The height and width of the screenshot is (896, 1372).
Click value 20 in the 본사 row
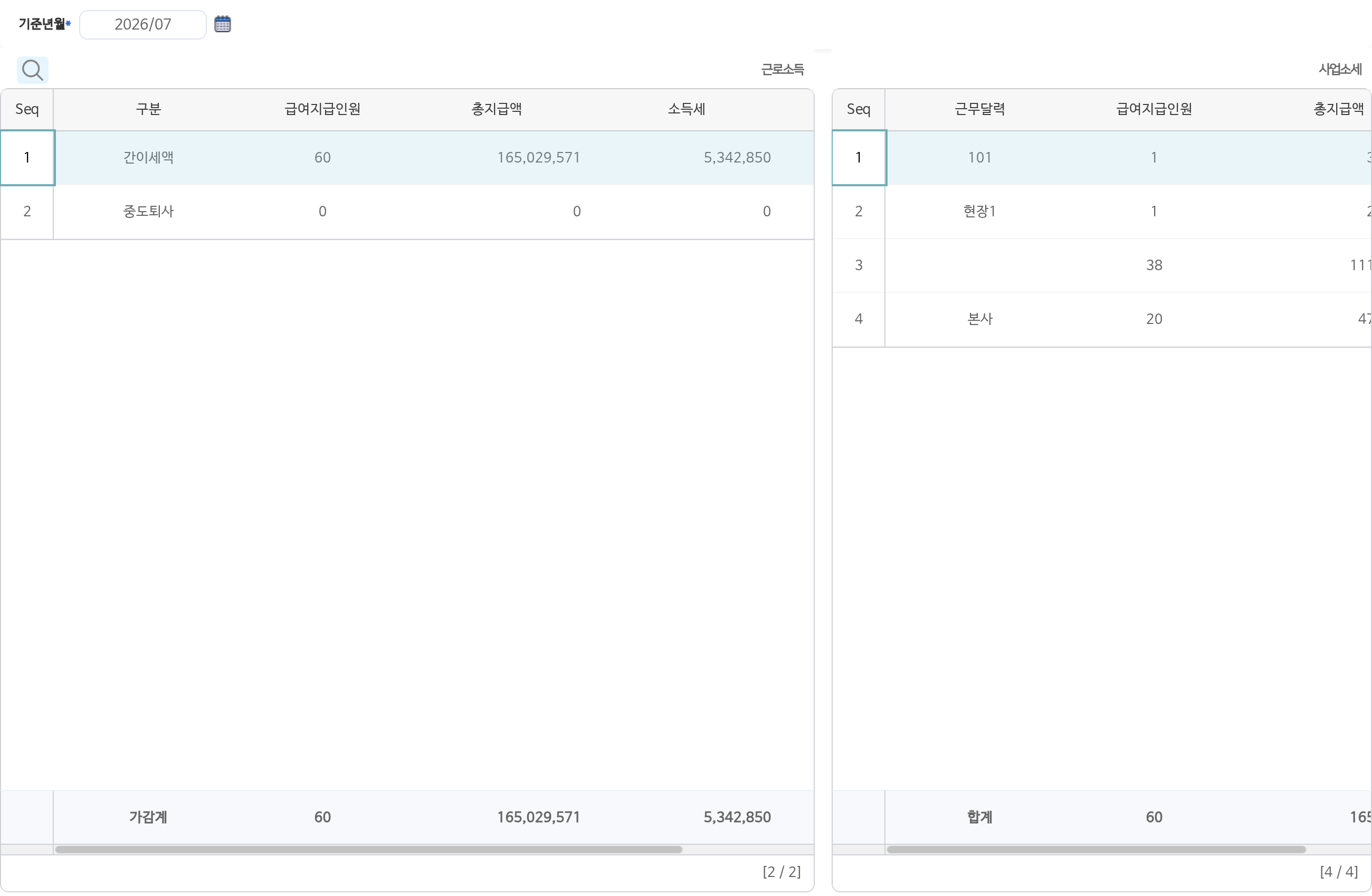point(1154,319)
